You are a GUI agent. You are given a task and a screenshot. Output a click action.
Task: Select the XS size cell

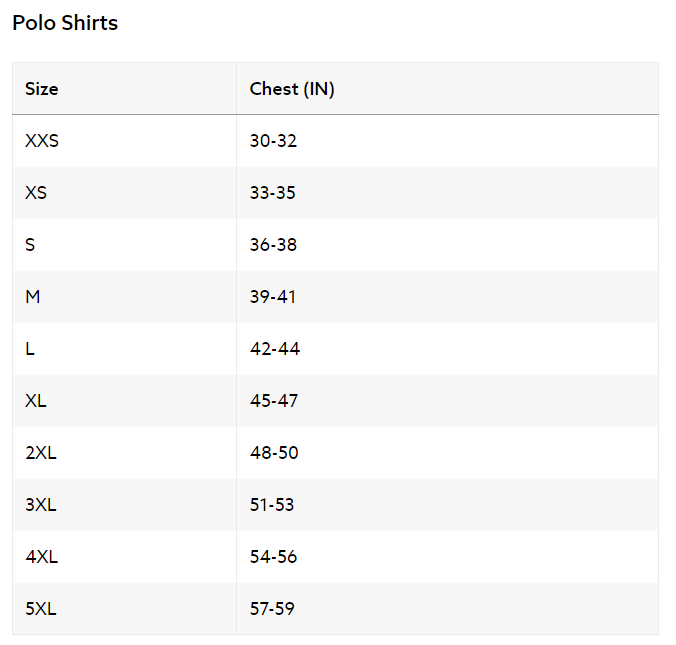click(x=36, y=193)
